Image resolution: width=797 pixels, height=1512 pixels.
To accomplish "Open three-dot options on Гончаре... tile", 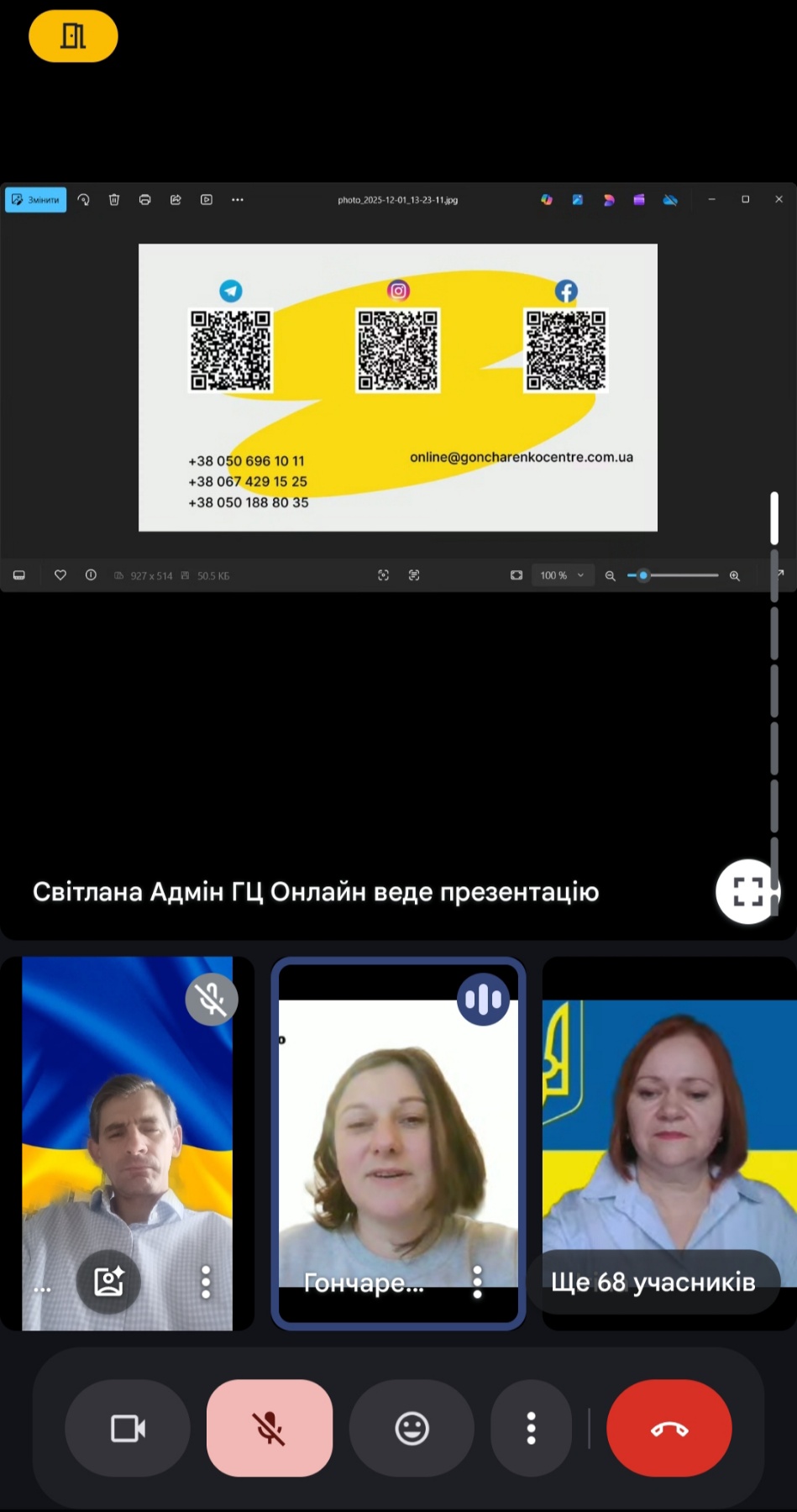I will 477,1283.
